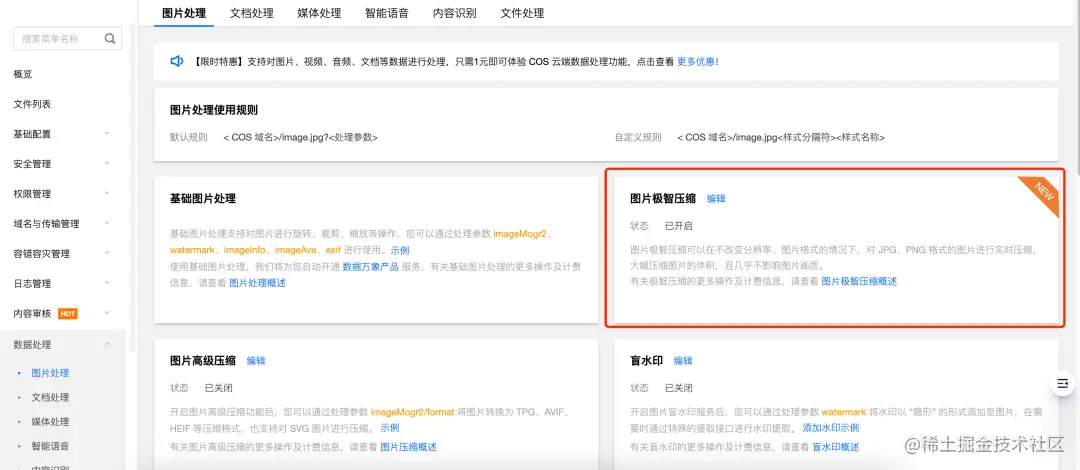Expand the 权限管理 menu
This screenshot has width=1080, height=470.
click(x=63, y=194)
